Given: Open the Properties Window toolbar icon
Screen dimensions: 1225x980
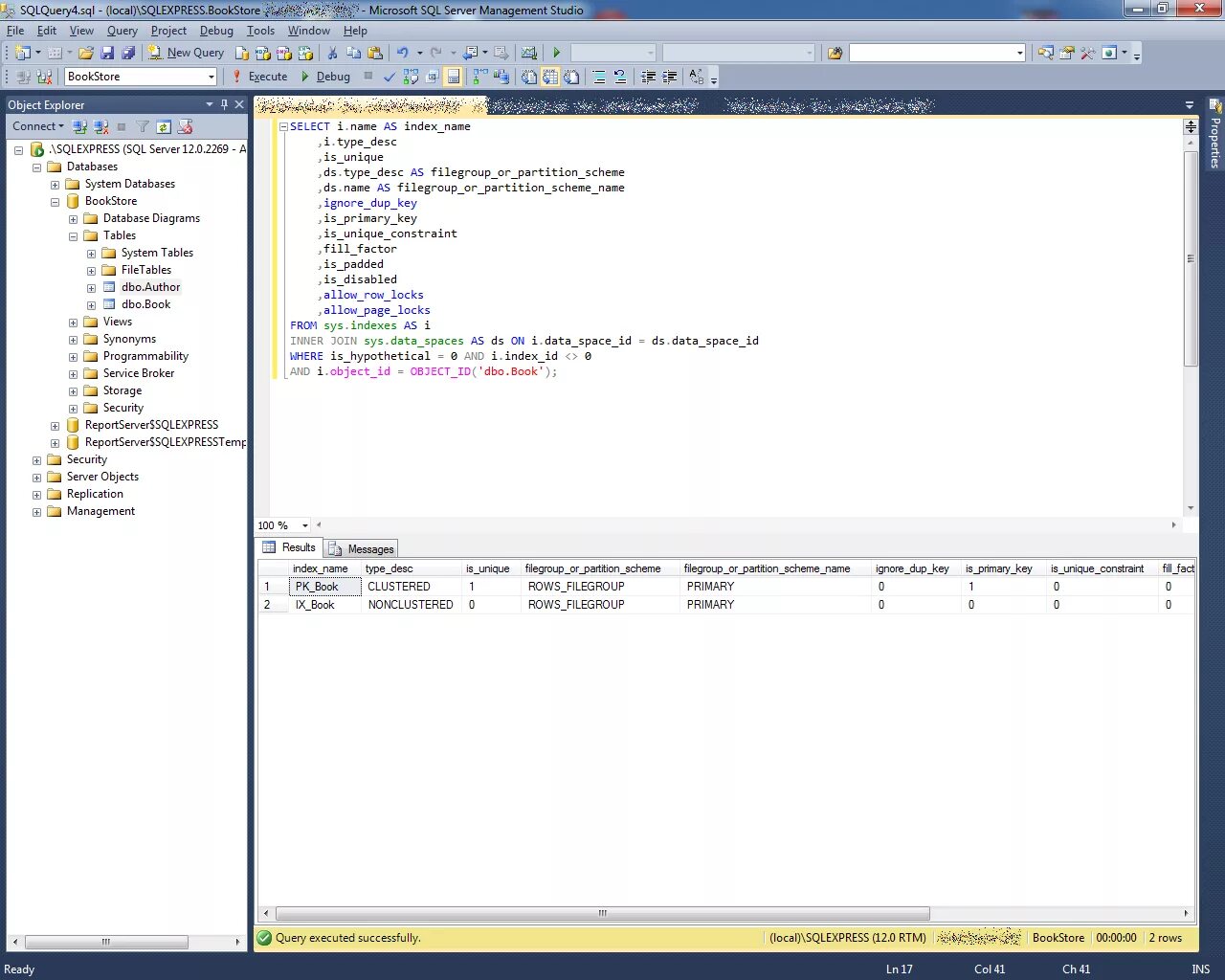Looking at the screenshot, I should click(x=1067, y=53).
